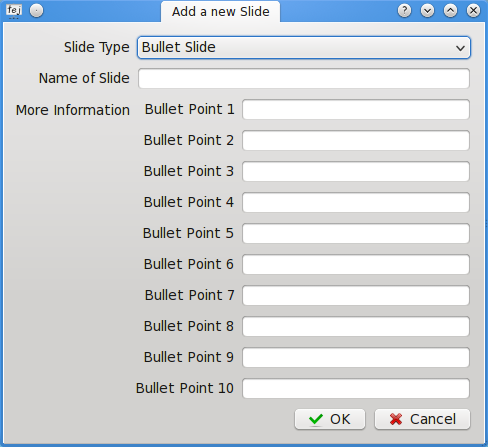Select the Bullet Slide combo box
This screenshot has height=447, width=488.
pos(304,48)
